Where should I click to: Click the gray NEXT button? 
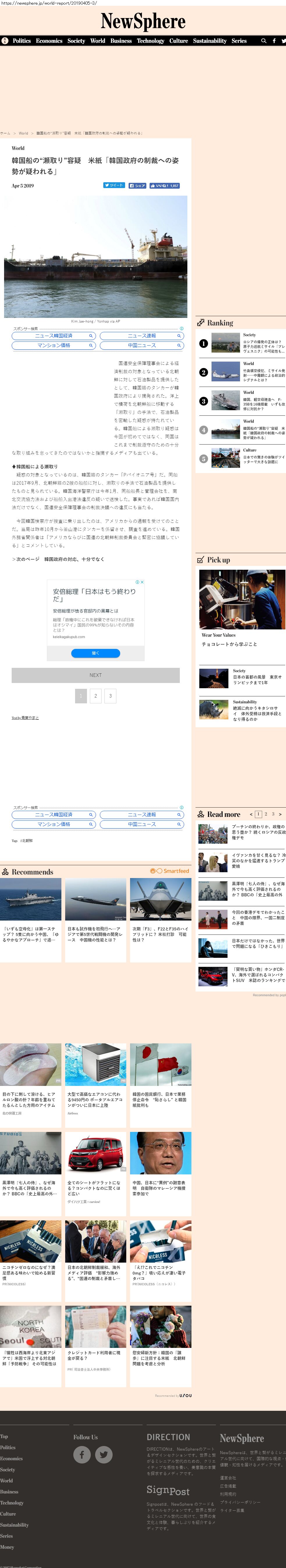pyautogui.click(x=95, y=675)
